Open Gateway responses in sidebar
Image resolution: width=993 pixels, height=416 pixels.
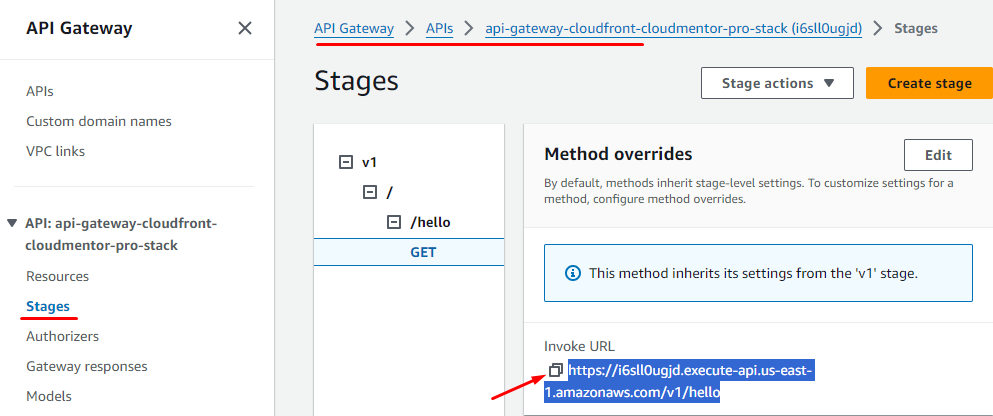(86, 366)
